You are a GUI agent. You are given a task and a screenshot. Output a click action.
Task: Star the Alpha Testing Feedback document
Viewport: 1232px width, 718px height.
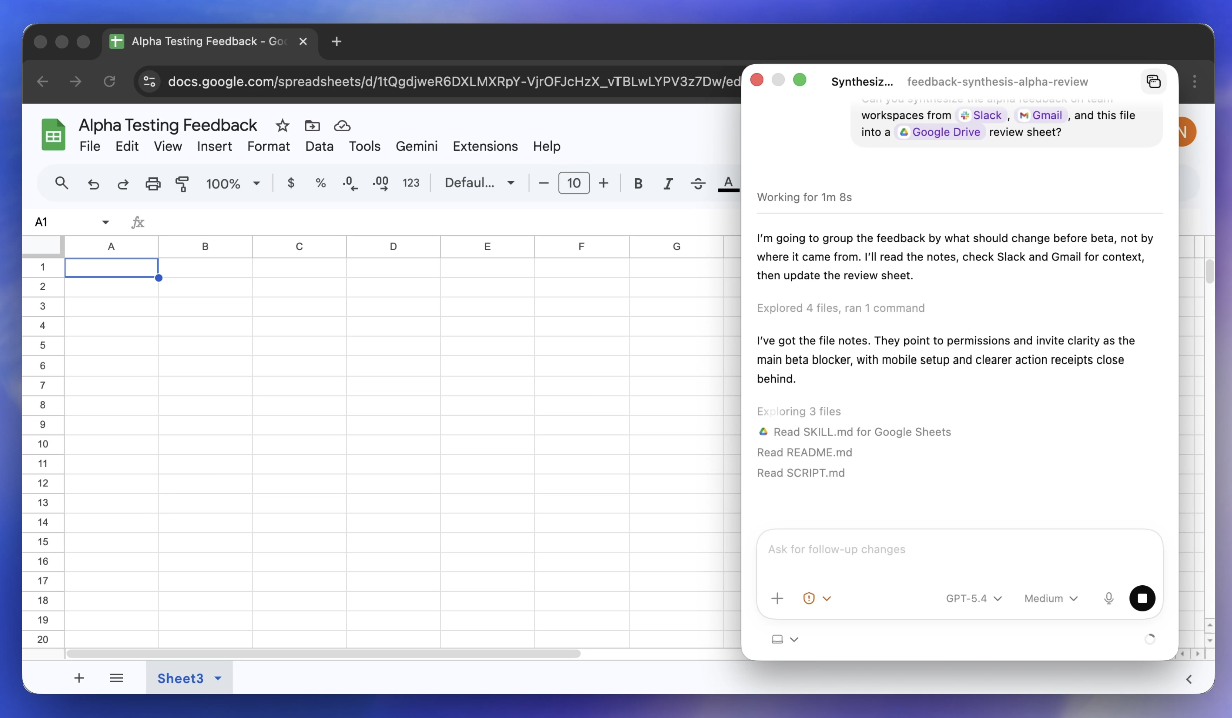pyautogui.click(x=283, y=125)
